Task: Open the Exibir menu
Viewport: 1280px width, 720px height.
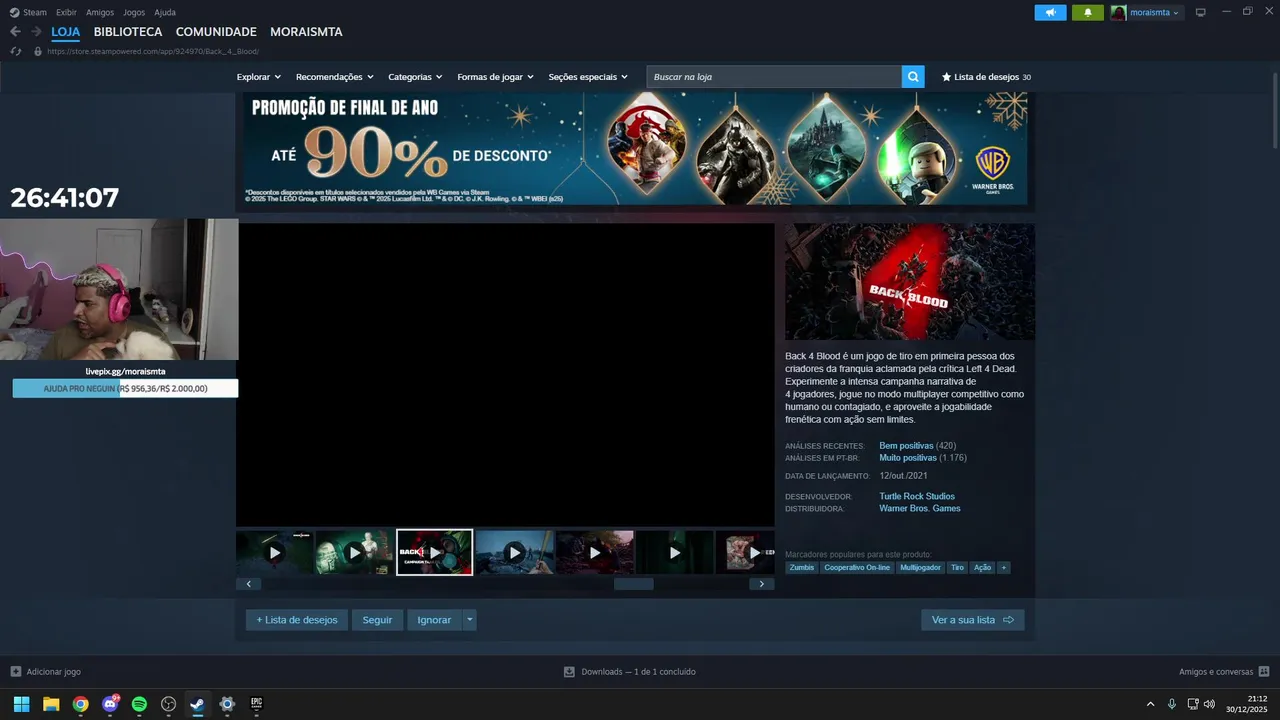Action: point(66,12)
